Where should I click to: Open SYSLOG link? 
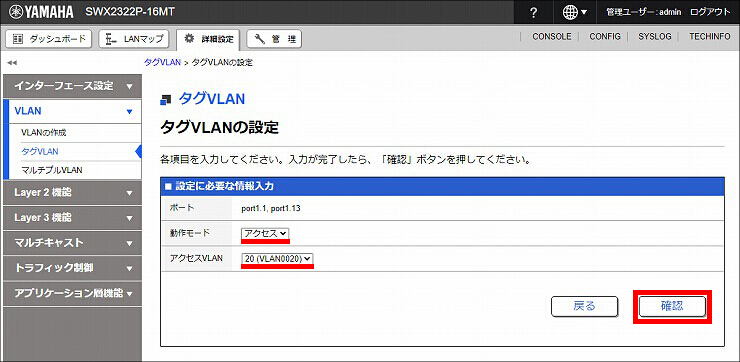click(654, 37)
